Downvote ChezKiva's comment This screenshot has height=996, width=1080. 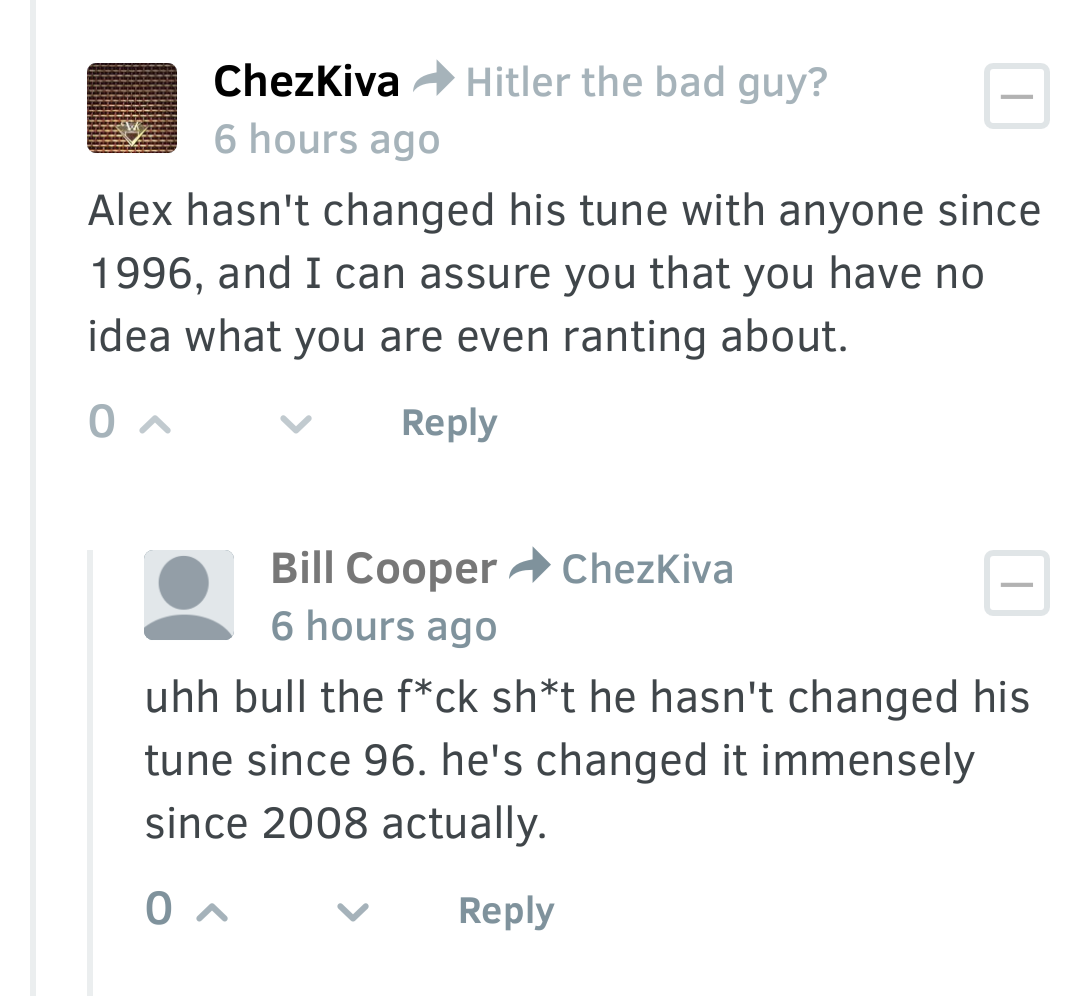click(296, 424)
